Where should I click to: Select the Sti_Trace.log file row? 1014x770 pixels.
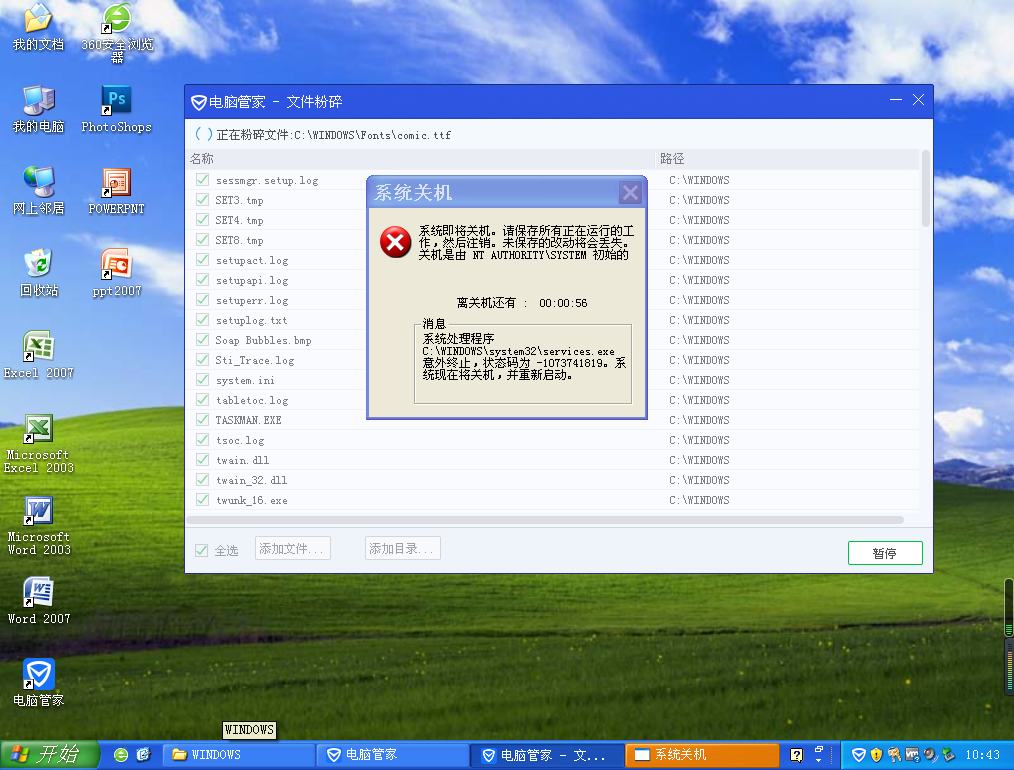point(553,359)
